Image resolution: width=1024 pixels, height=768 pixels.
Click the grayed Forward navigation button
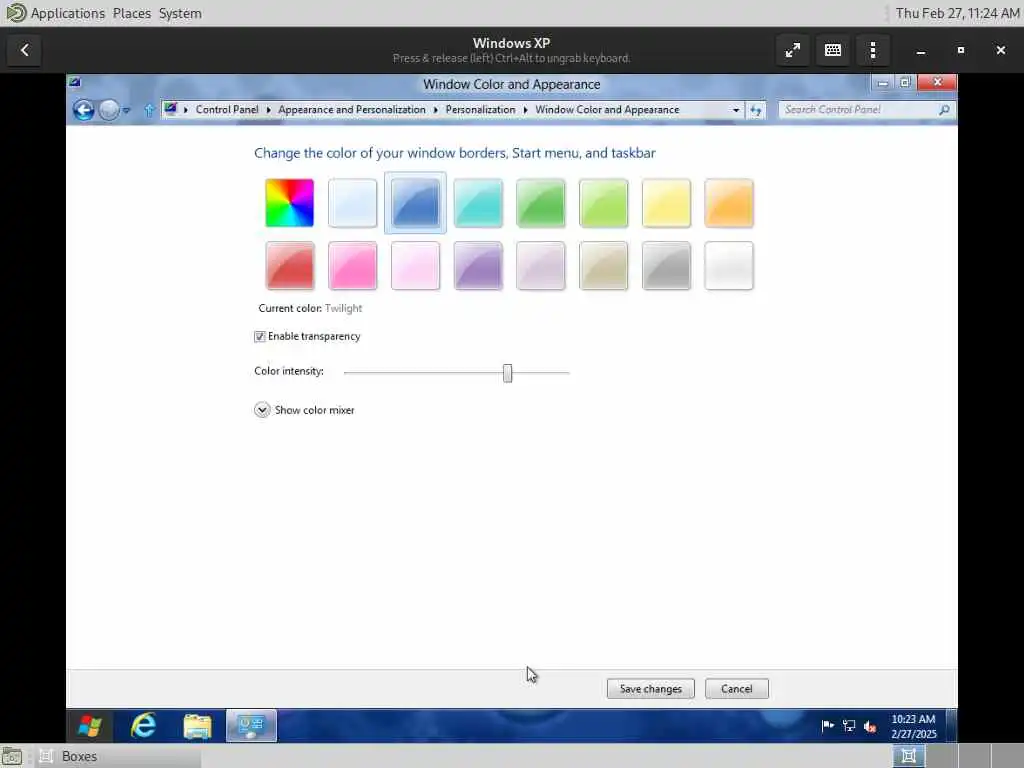tap(109, 110)
